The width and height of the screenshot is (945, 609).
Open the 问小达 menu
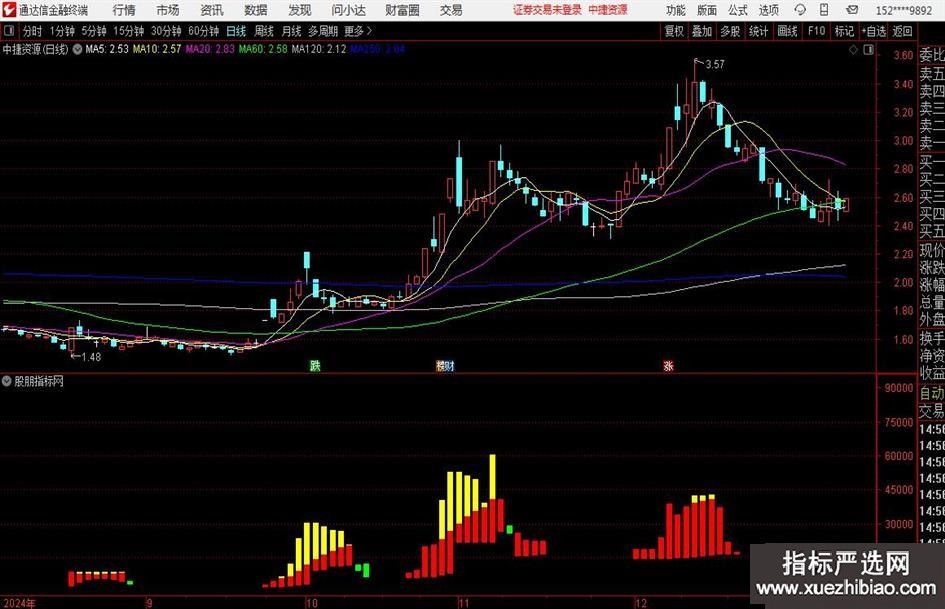pos(348,10)
